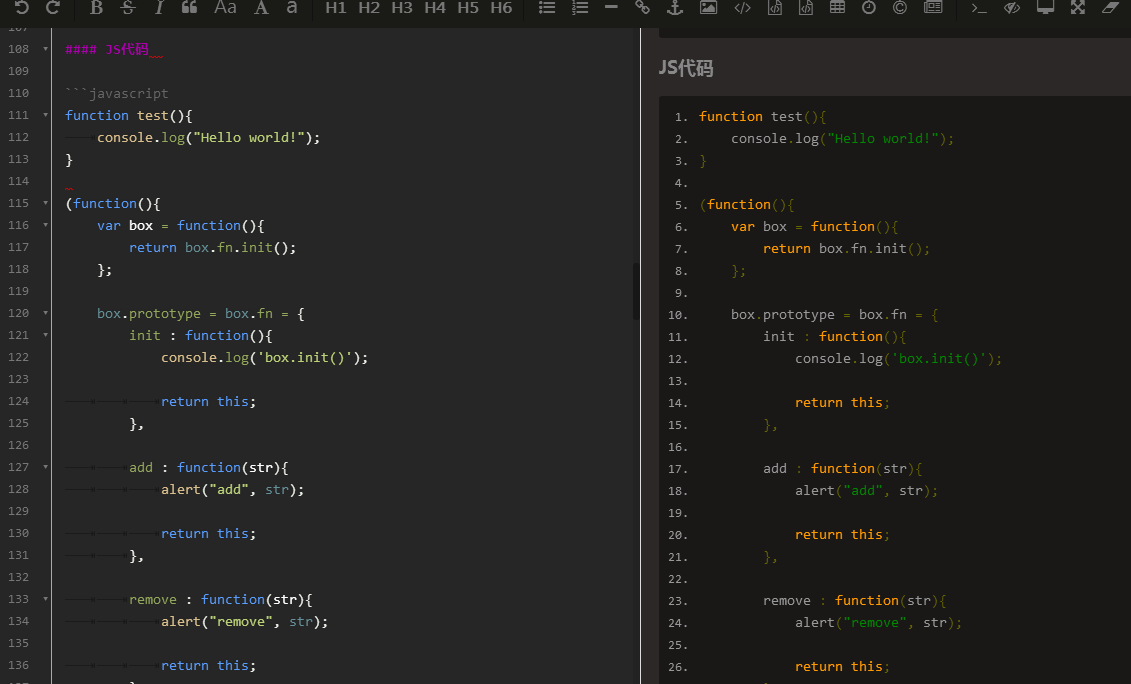Click 'Hello world!' string in editor
The height and width of the screenshot is (684, 1131).
tap(249, 137)
